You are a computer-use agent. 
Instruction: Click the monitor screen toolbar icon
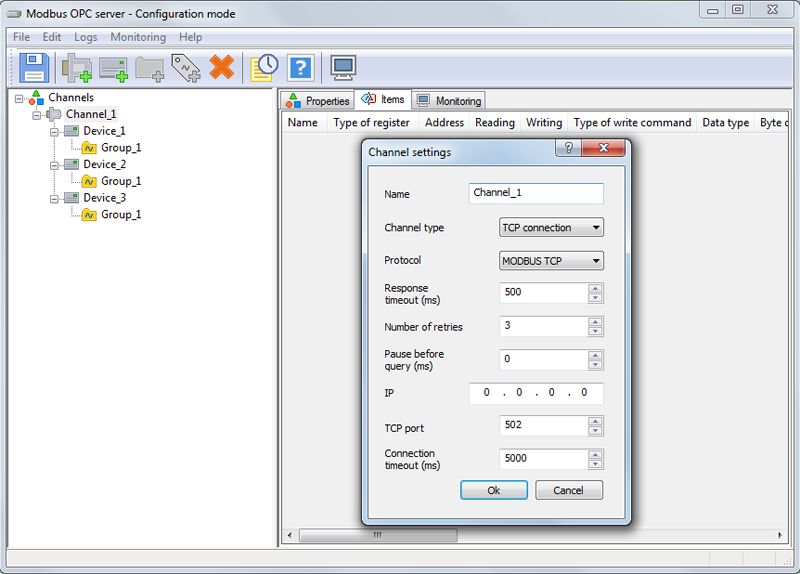pos(343,67)
